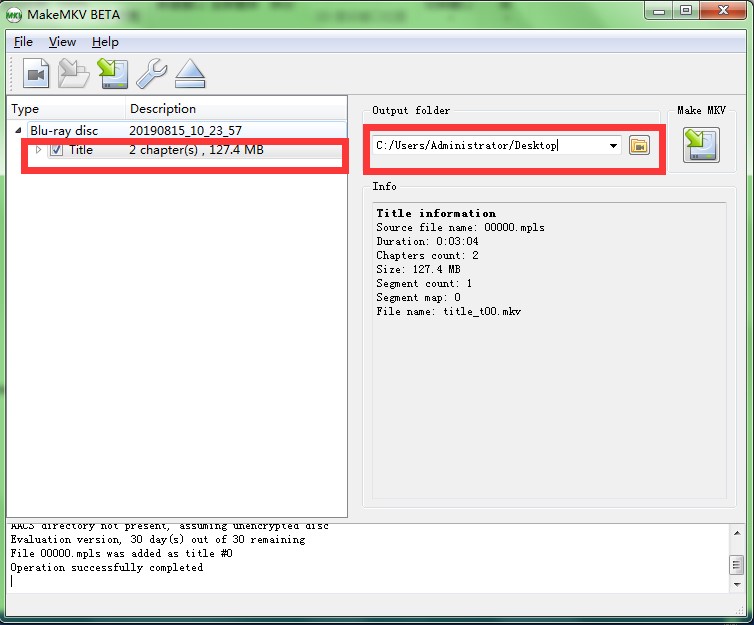Image resolution: width=754 pixels, height=625 pixels.
Task: Toggle the Title checkbox
Action: (x=56, y=150)
